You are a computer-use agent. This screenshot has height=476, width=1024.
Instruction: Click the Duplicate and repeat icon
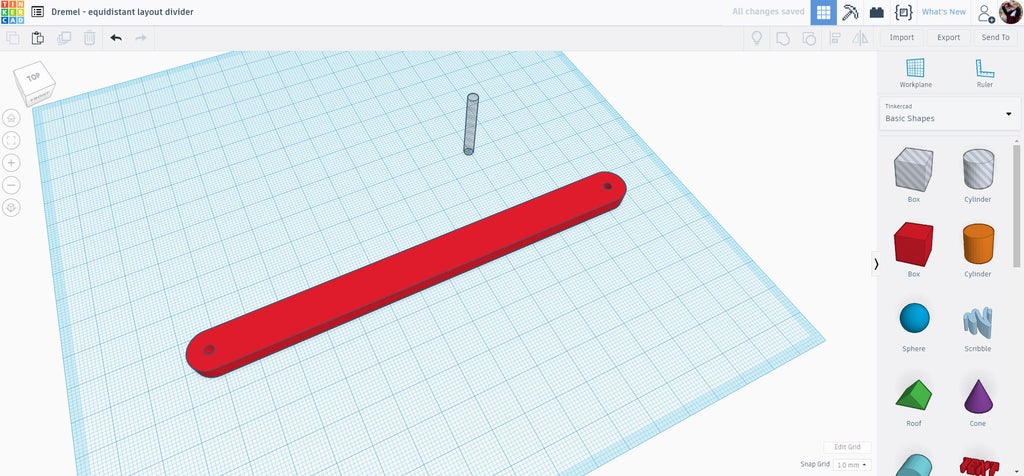[x=64, y=38]
